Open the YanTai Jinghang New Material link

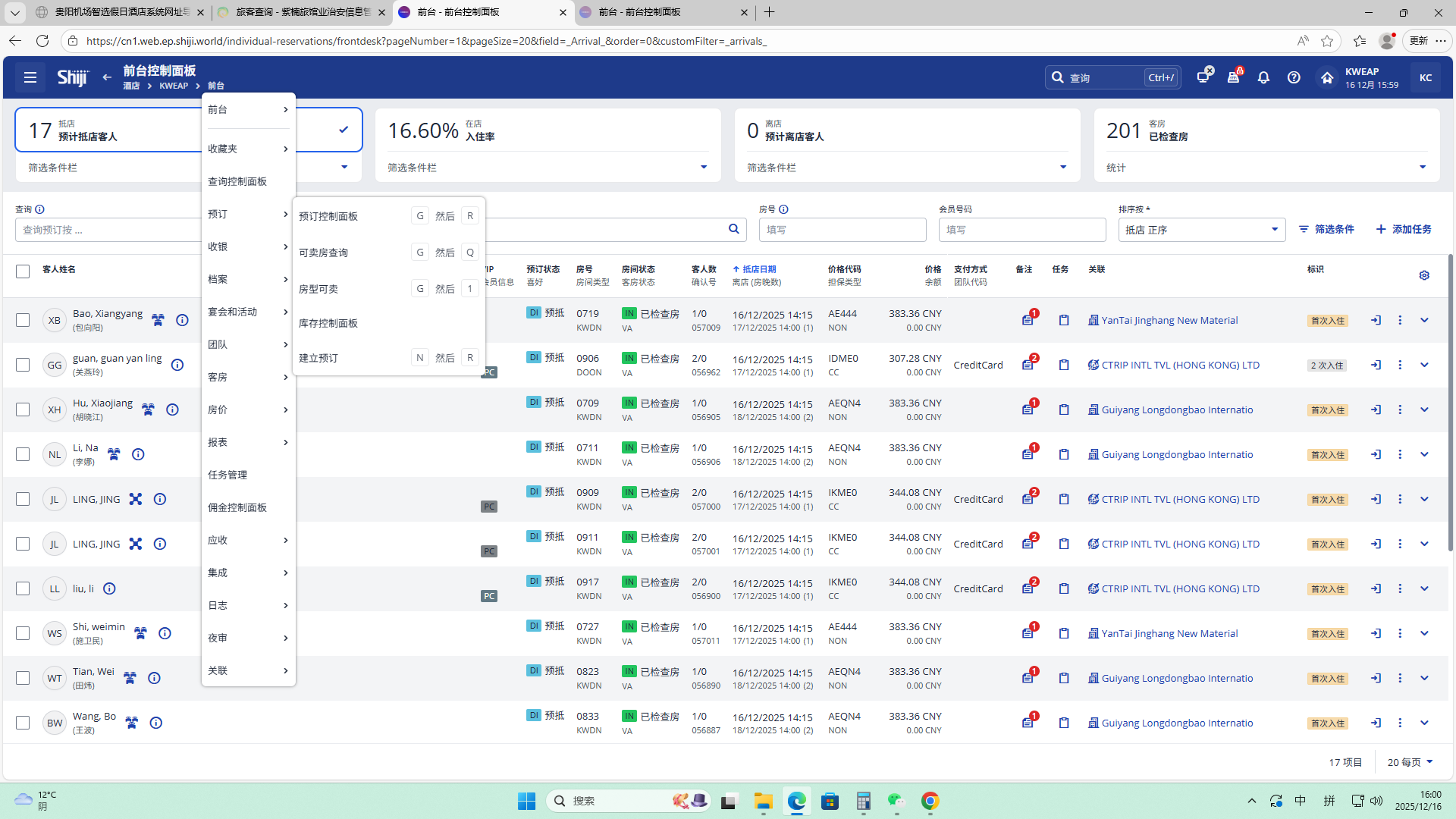click(1169, 320)
